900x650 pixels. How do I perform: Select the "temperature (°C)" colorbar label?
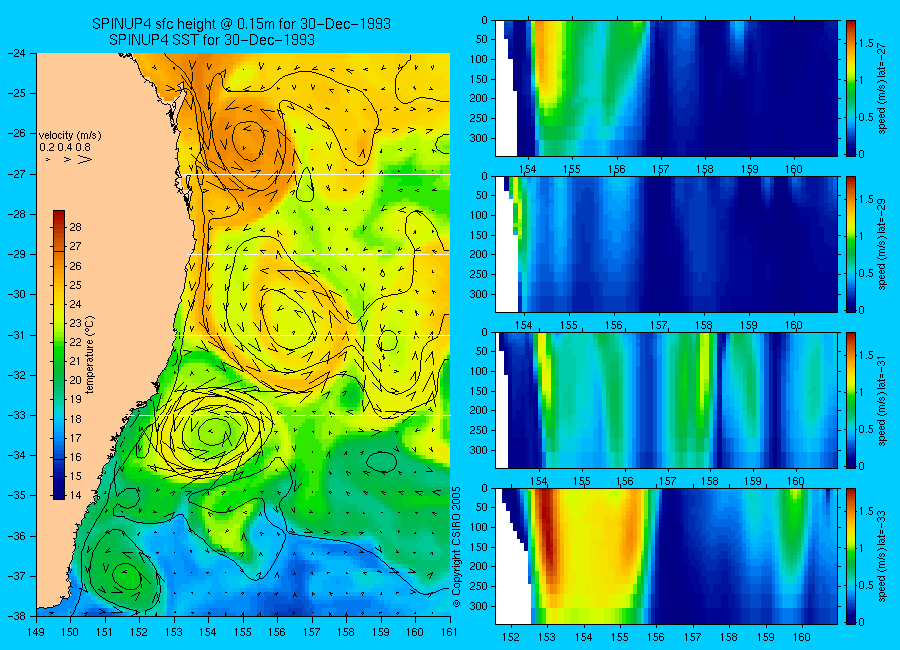coord(90,355)
